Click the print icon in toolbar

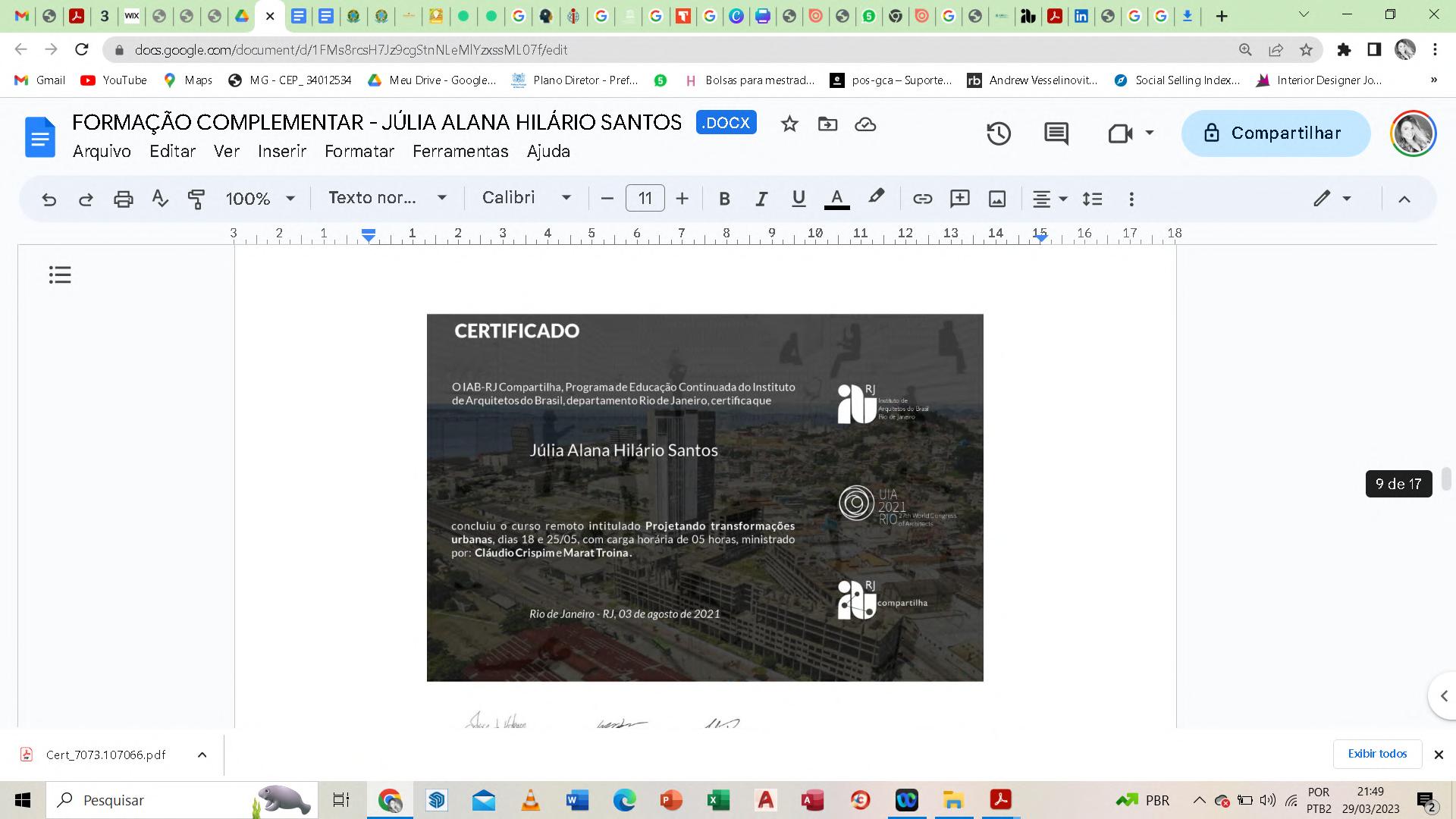(x=123, y=199)
